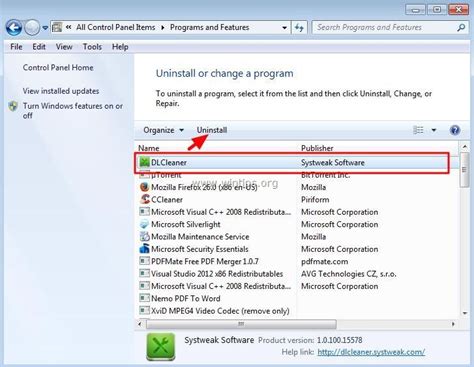This screenshot has height=367, width=474.
Task: Select XviD MPEG4 Video Codec entry
Action: click(x=220, y=311)
